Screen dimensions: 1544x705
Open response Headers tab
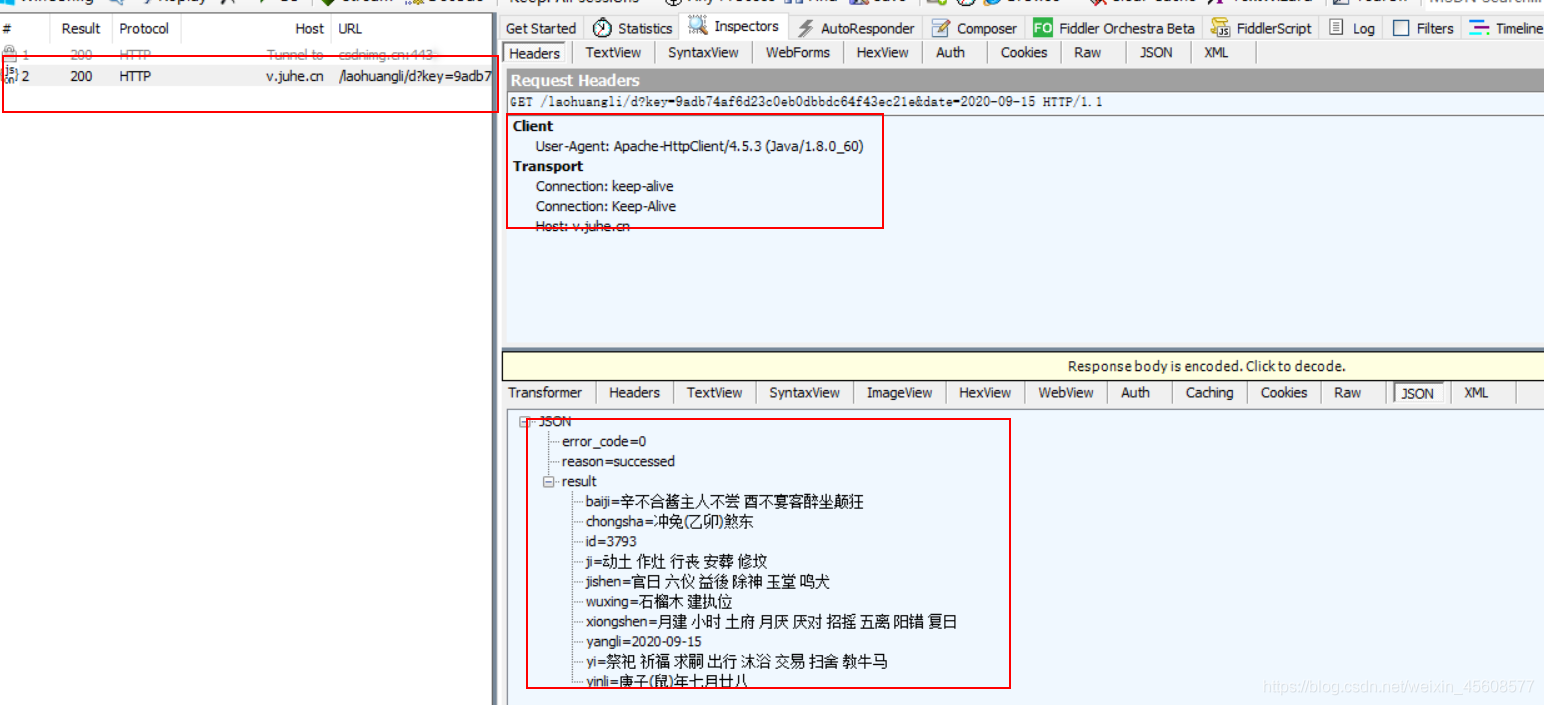[634, 392]
